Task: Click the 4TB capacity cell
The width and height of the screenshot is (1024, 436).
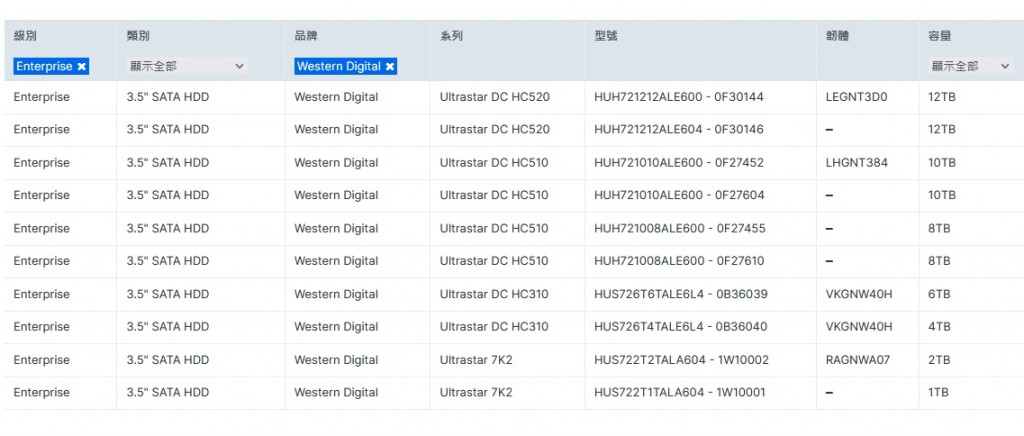Action: coord(939,327)
